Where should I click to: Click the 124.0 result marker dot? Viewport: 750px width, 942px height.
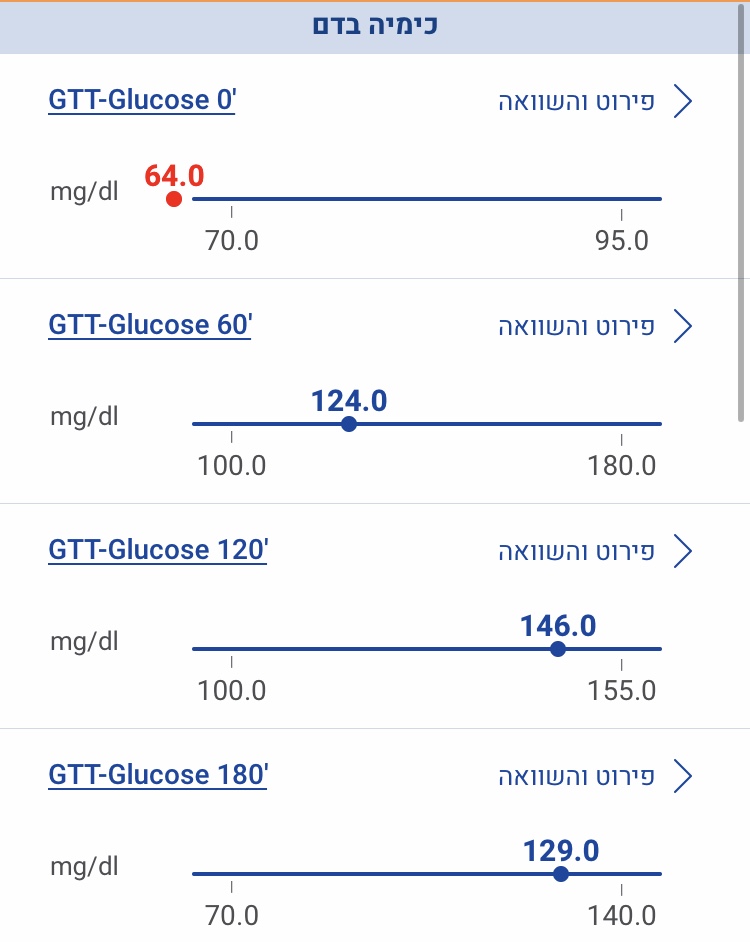(348, 424)
